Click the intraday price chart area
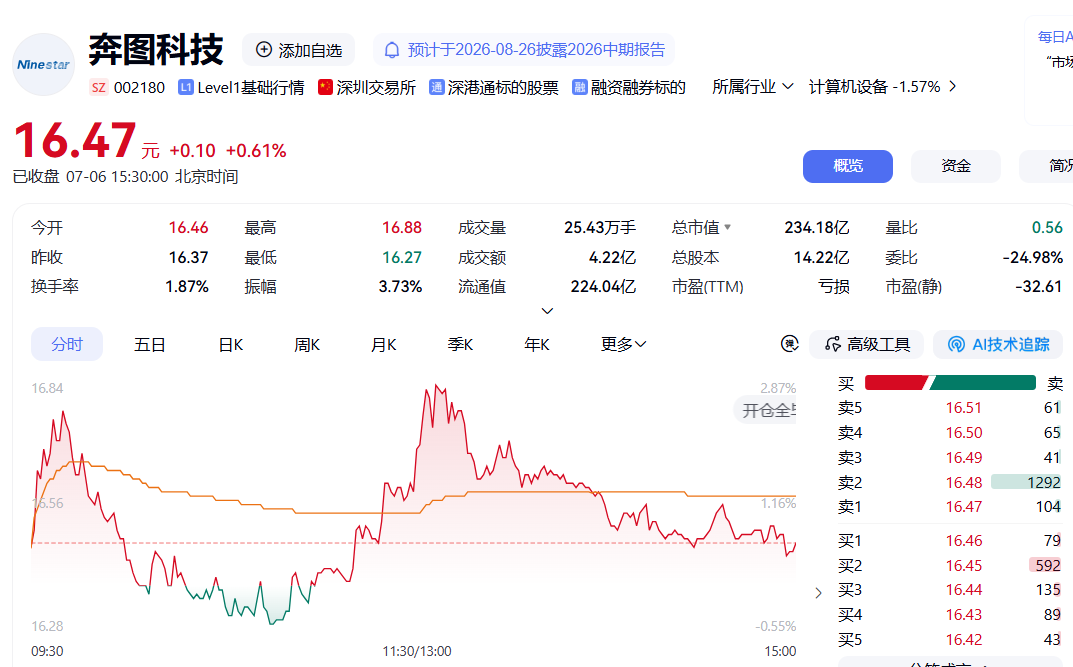 coord(413,506)
